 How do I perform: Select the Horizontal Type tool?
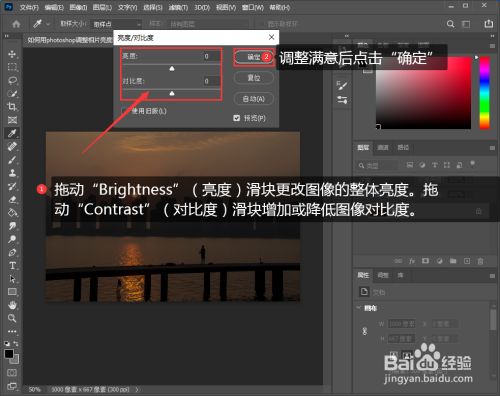[x=12, y=265]
